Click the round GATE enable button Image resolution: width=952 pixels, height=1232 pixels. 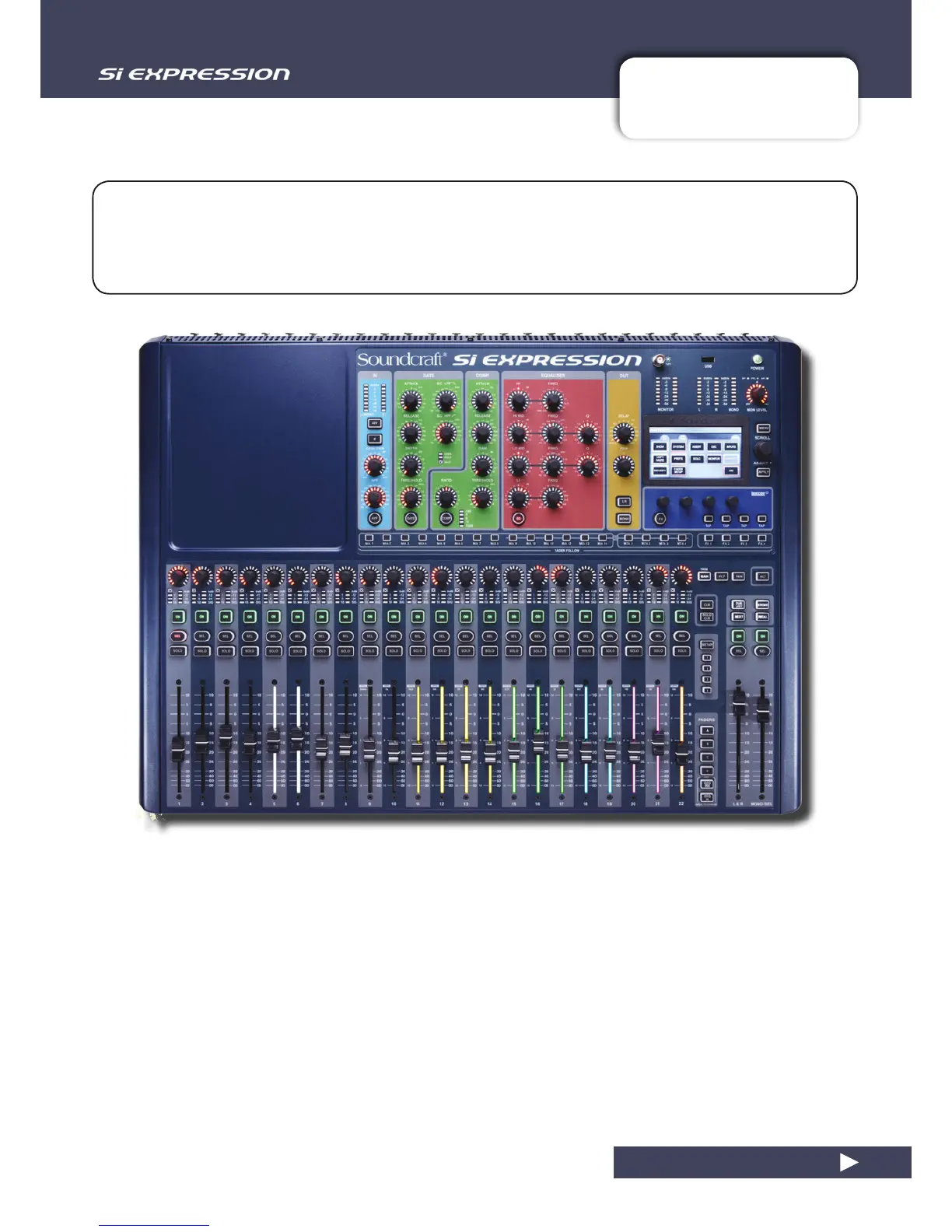pyautogui.click(x=411, y=517)
